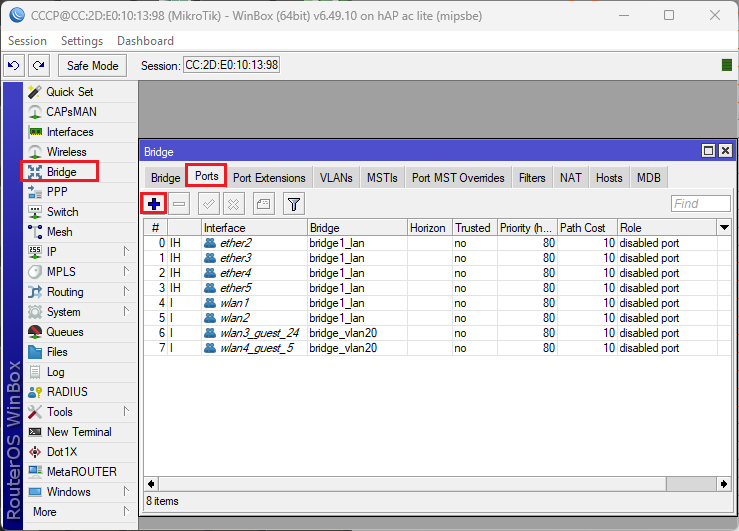The width and height of the screenshot is (739, 531).
Task: Click the Redo arrow button
Action: (39, 65)
